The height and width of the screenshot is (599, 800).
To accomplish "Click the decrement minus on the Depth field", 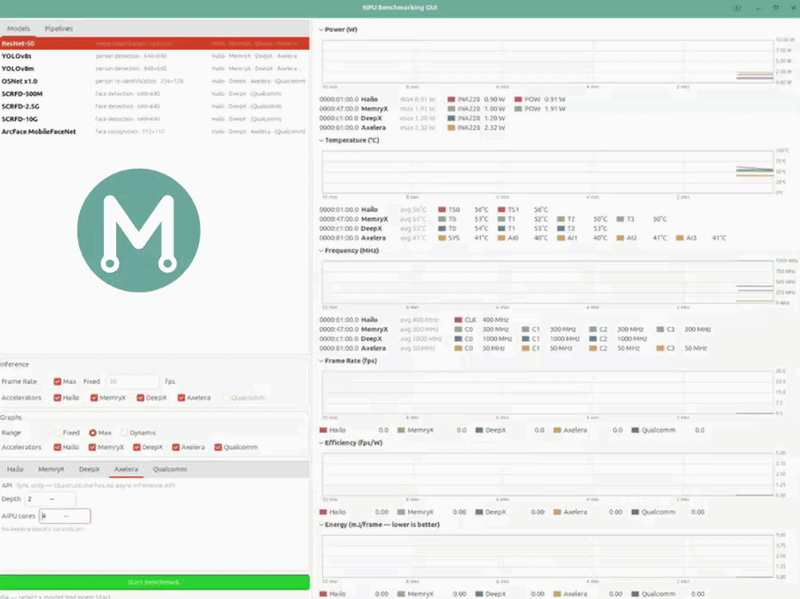I will click(x=52, y=499).
